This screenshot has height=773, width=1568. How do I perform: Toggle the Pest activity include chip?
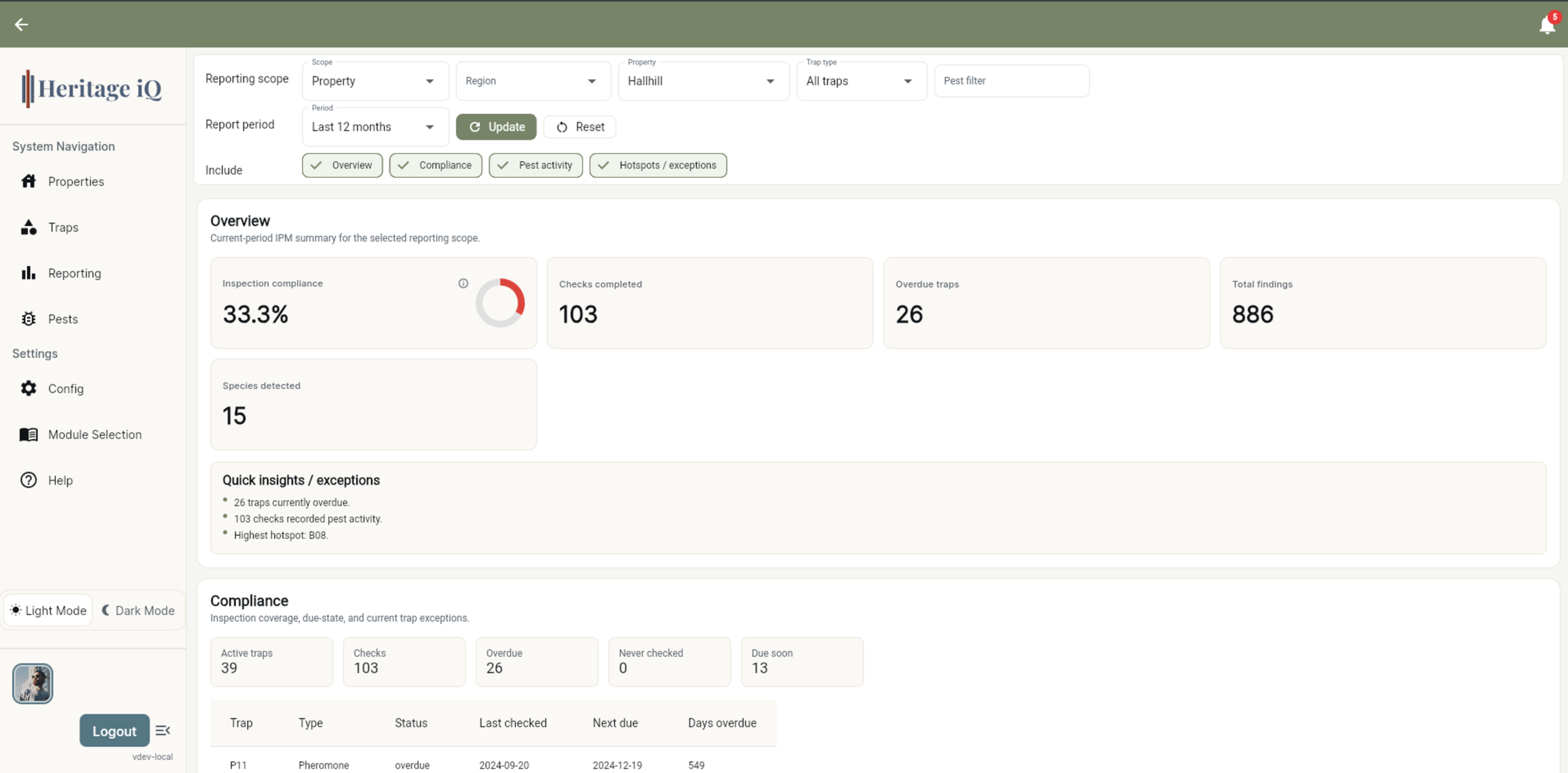pos(536,165)
